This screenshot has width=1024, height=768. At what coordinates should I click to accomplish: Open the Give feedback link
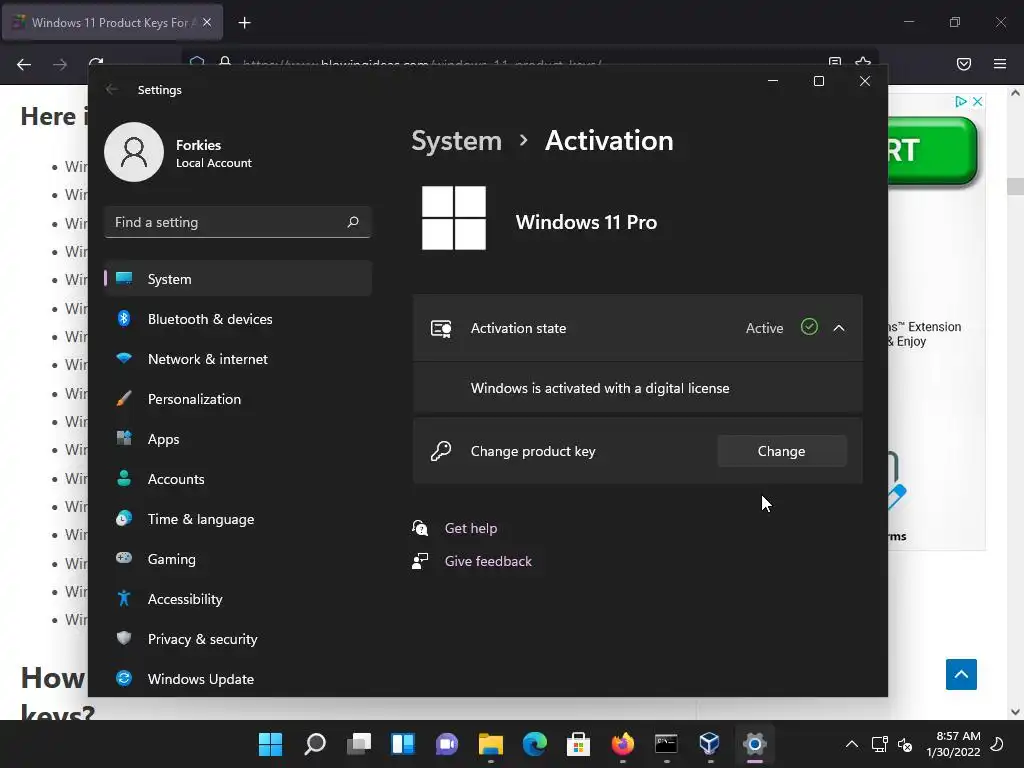488,561
